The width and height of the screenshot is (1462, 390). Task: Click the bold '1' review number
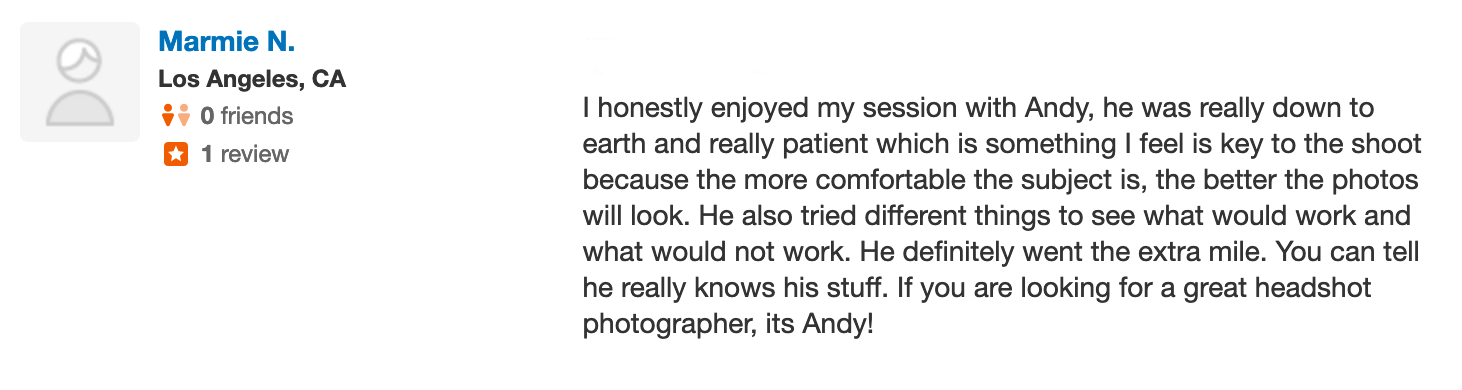click(206, 154)
